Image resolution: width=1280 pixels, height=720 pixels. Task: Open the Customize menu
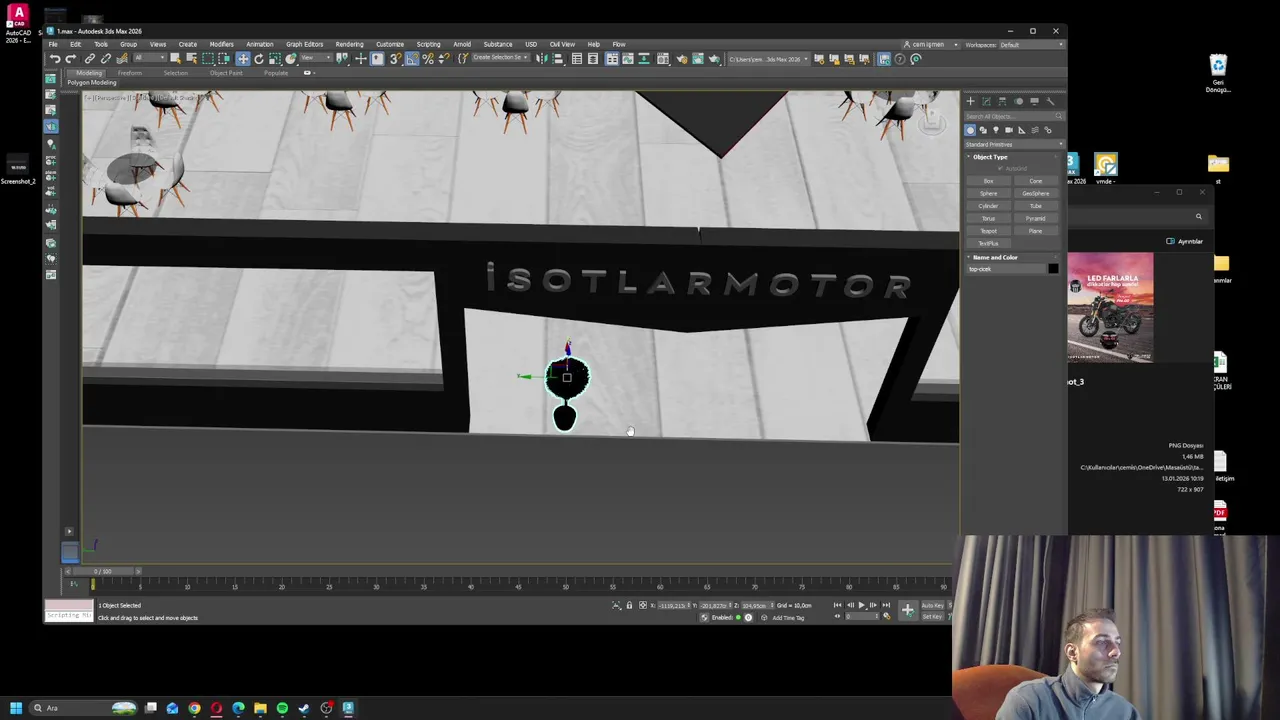389,44
